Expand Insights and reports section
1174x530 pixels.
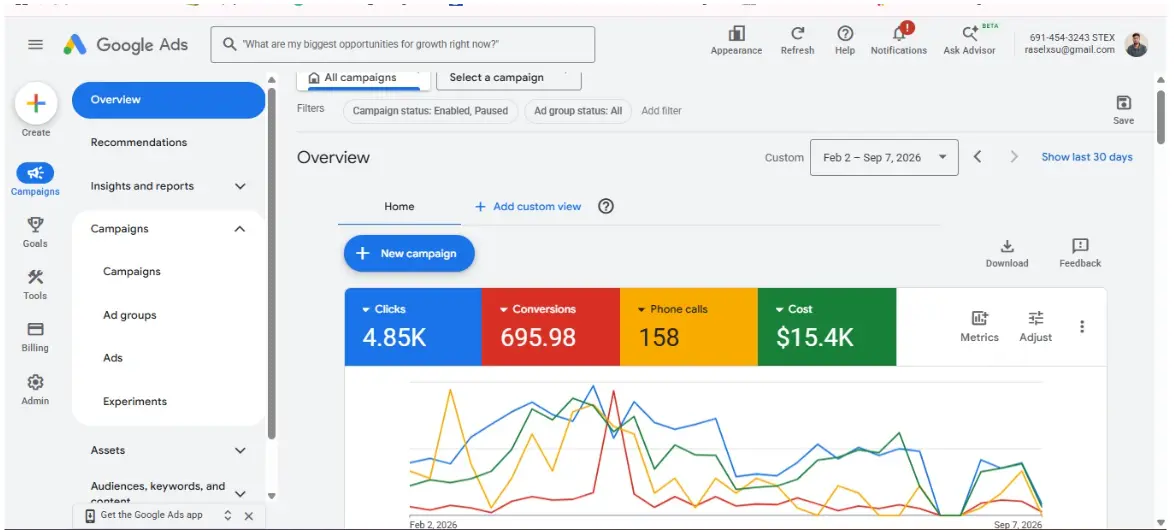click(x=240, y=186)
